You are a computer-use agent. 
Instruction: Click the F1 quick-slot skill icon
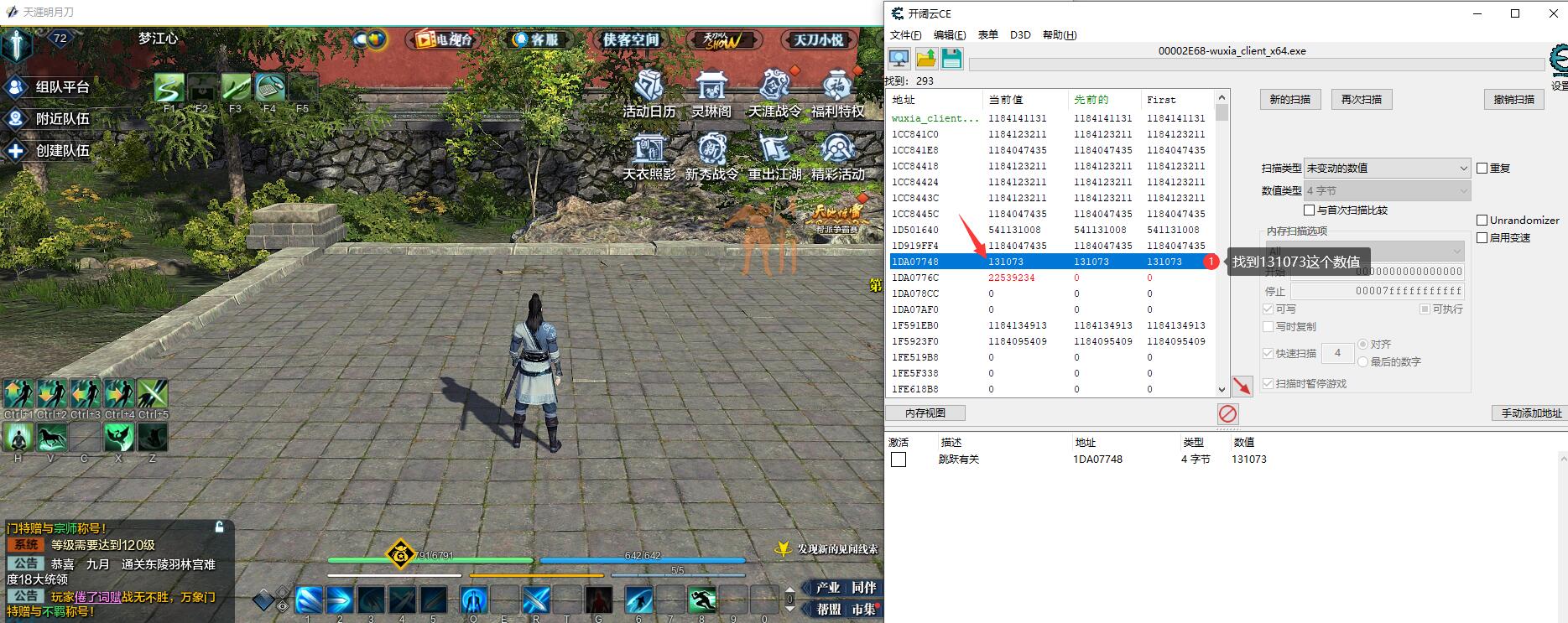pyautogui.click(x=169, y=87)
